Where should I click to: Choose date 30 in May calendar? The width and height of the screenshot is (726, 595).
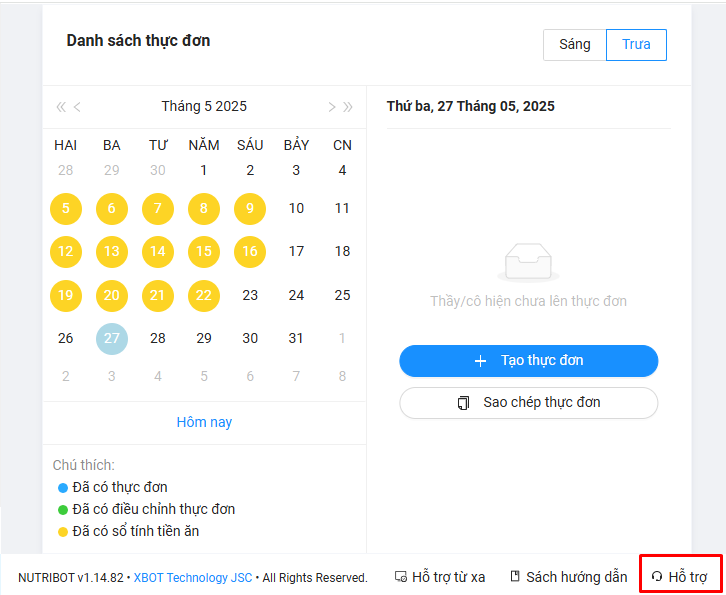[250, 338]
